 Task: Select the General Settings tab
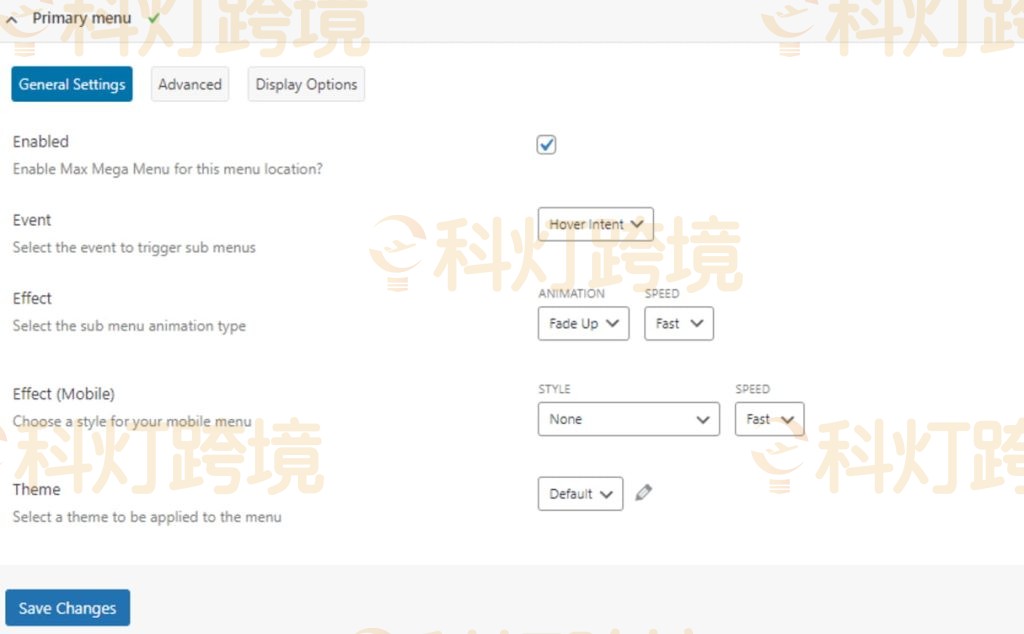[71, 84]
